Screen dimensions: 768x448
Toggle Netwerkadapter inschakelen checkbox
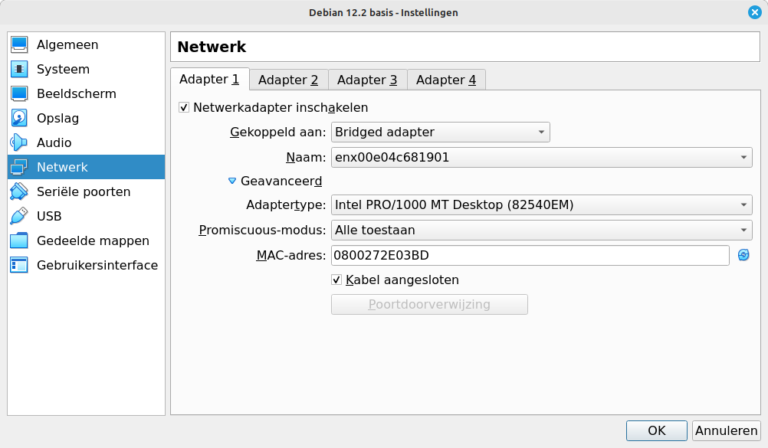point(184,107)
